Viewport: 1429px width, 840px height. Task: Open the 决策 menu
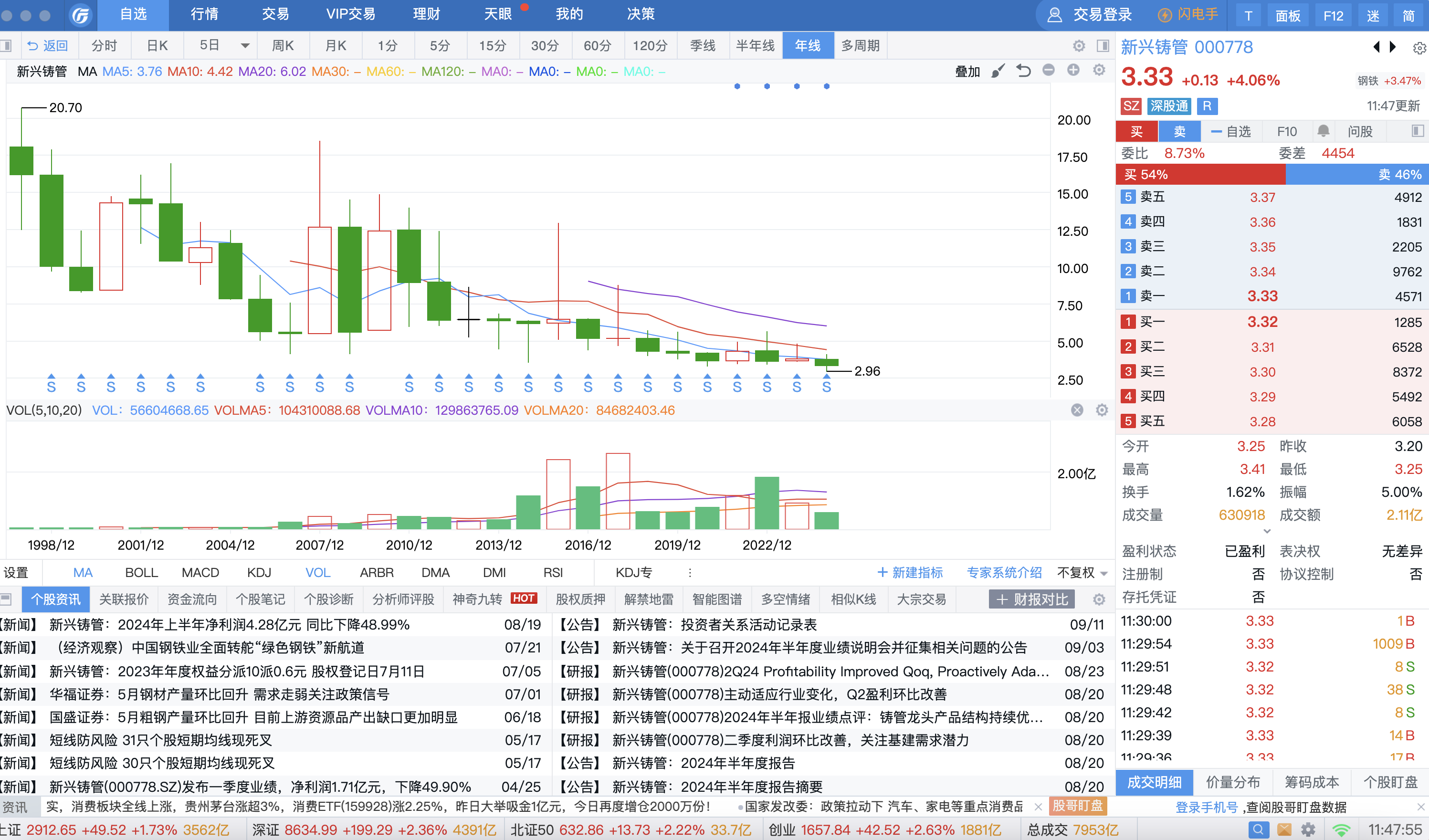[641, 14]
